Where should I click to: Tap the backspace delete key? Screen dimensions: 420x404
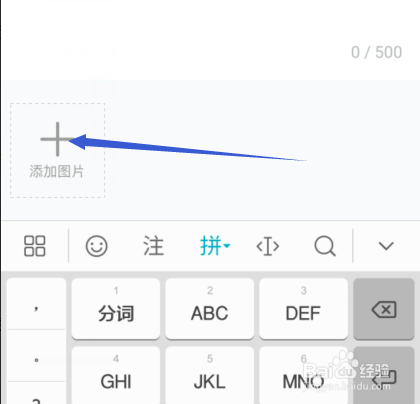click(x=384, y=309)
